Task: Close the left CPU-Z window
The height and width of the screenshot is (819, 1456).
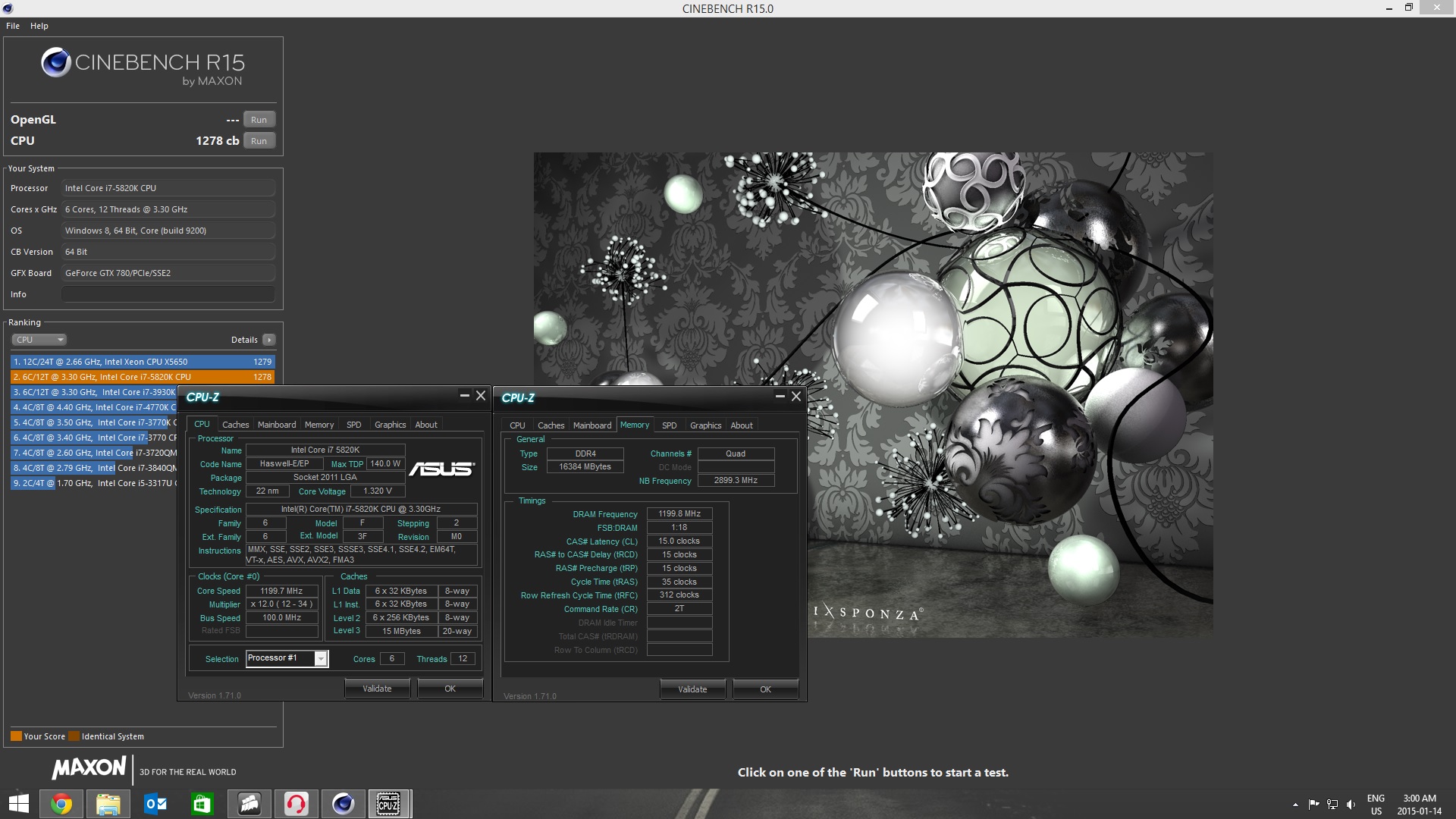Action: (481, 396)
